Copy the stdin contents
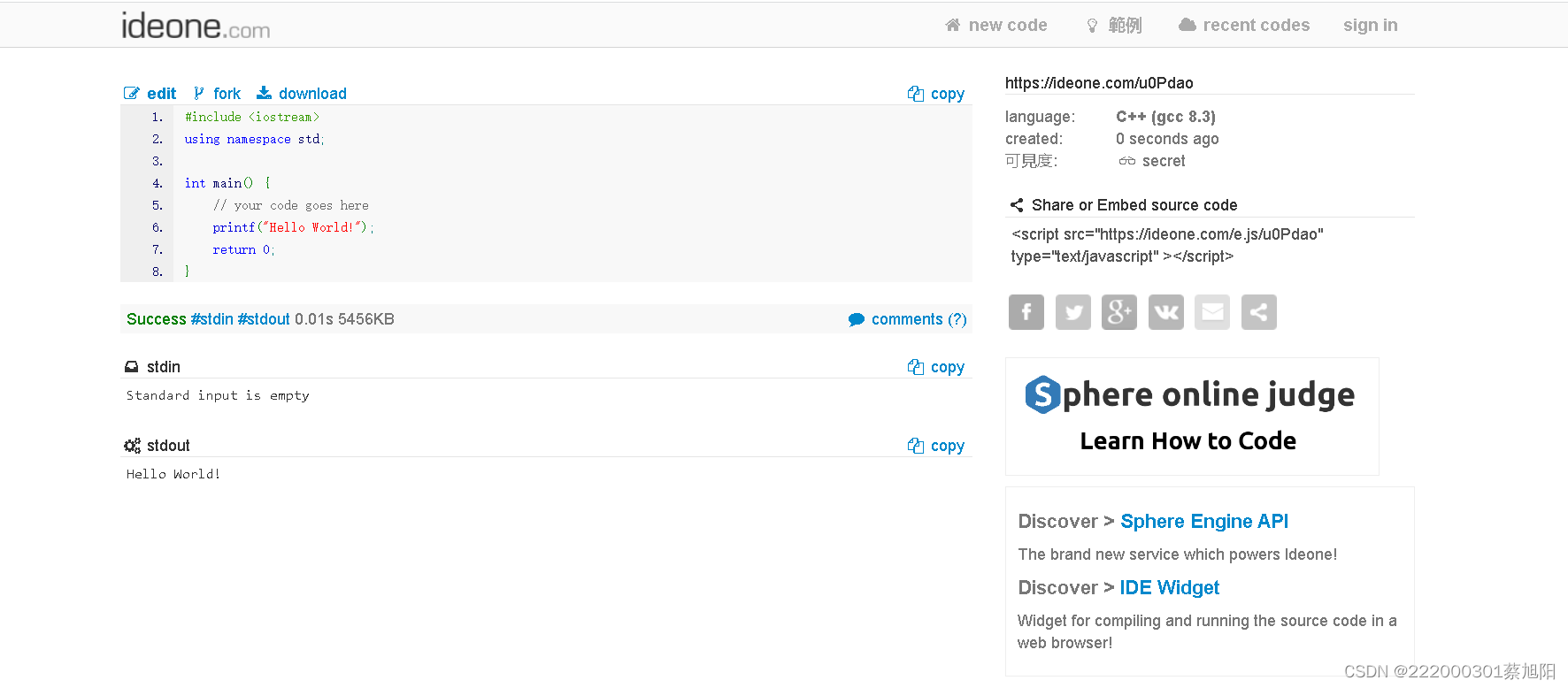Viewport: 1568px width, 688px height. 947,367
